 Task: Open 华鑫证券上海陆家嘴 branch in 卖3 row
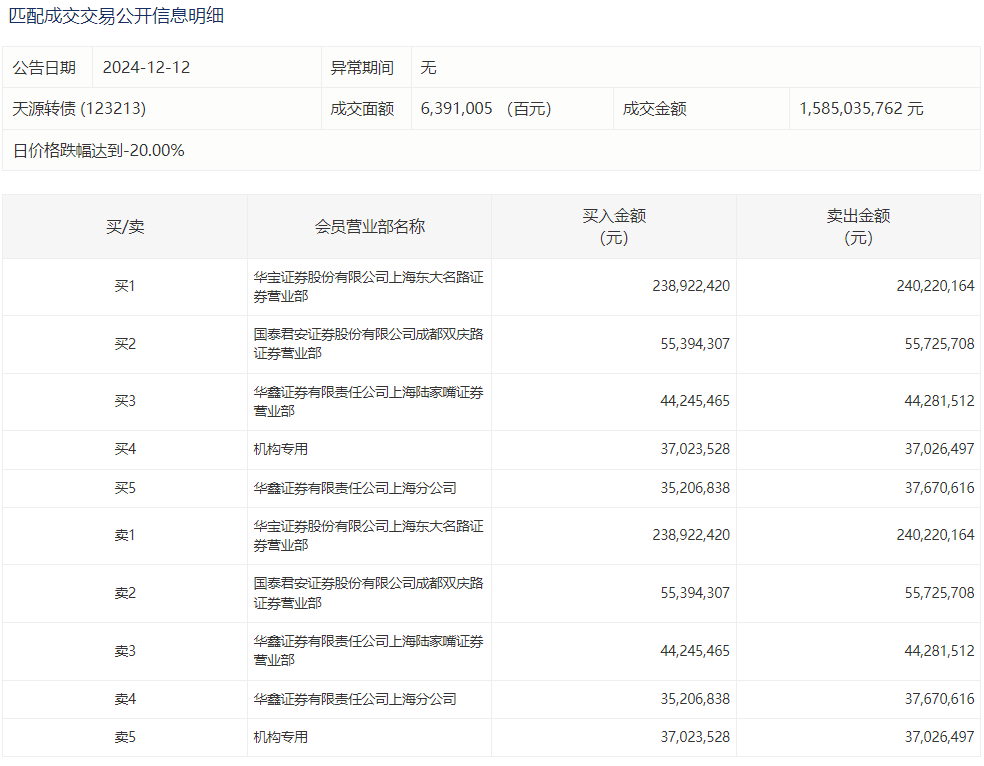pyautogui.click(x=368, y=651)
